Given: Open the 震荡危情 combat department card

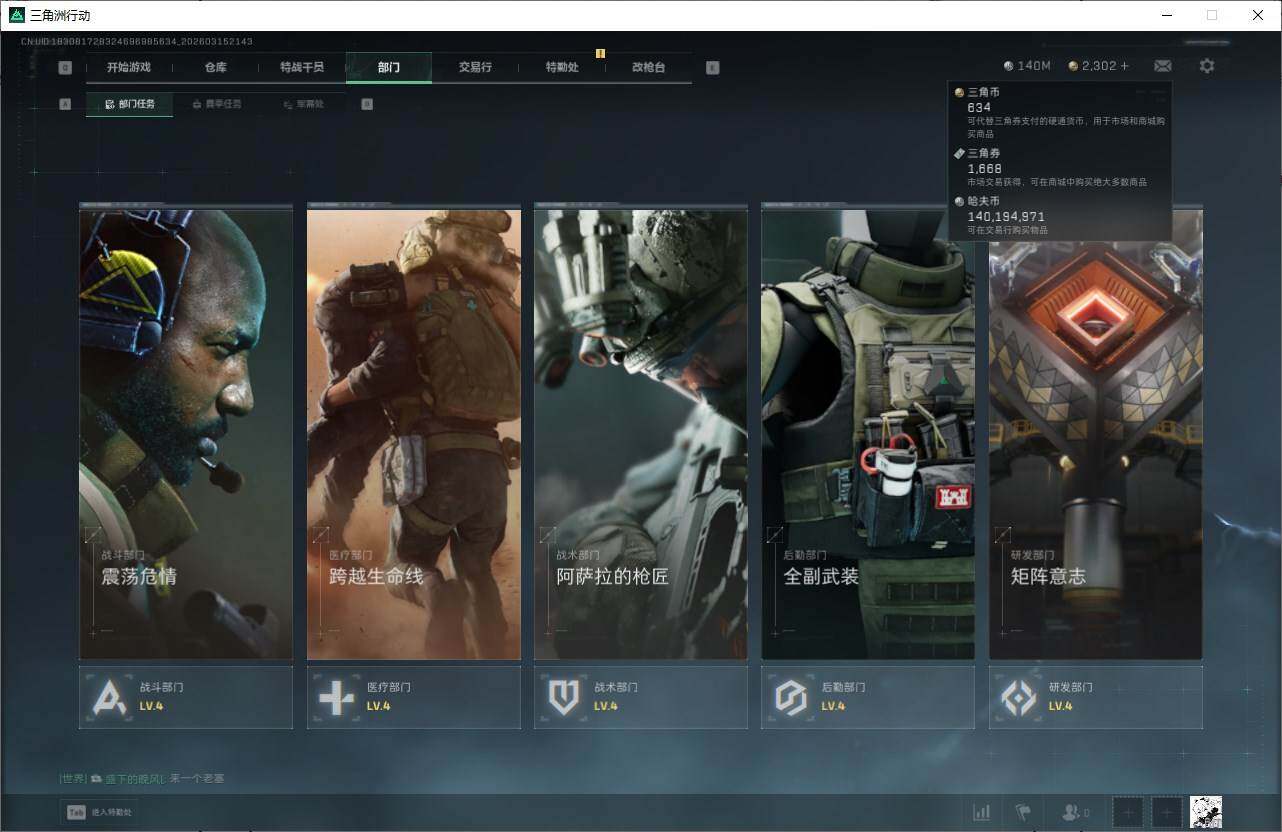Looking at the screenshot, I should [x=186, y=433].
